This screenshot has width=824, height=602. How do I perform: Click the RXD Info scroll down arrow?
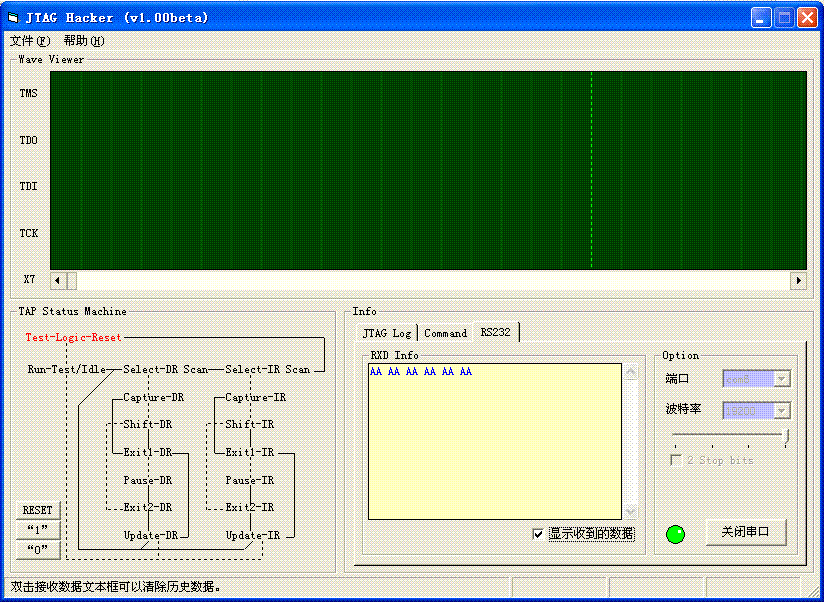631,511
